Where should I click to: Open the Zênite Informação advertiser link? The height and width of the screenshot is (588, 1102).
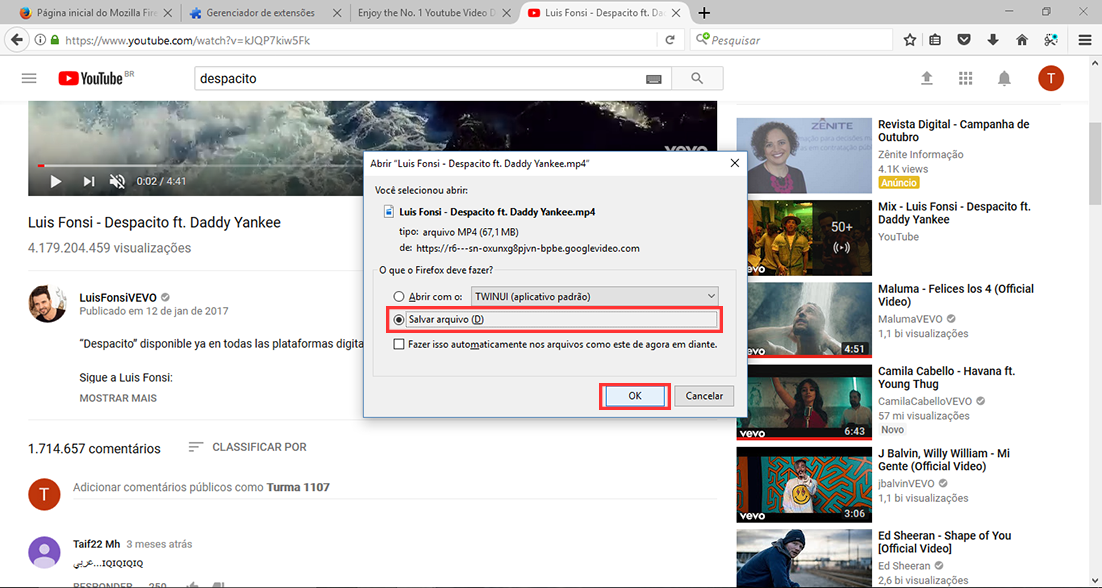921,155
